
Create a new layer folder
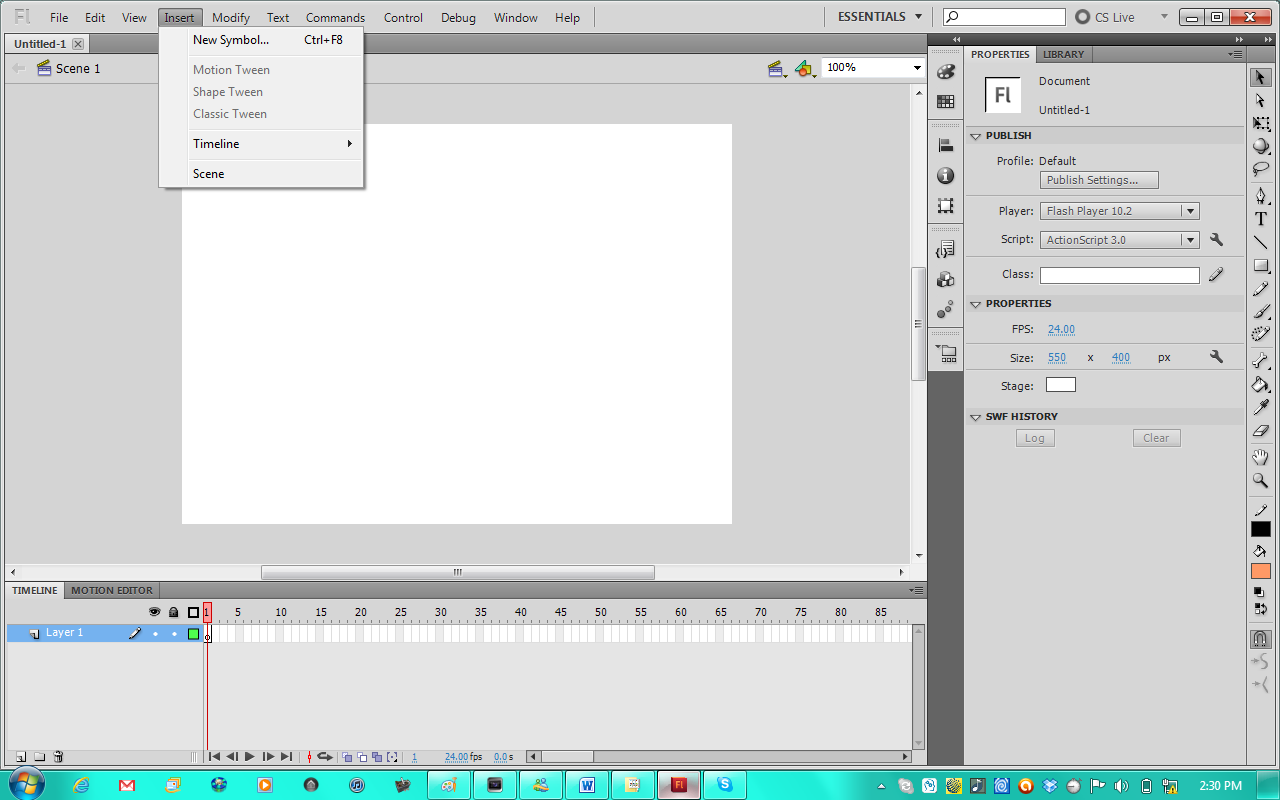(40, 757)
